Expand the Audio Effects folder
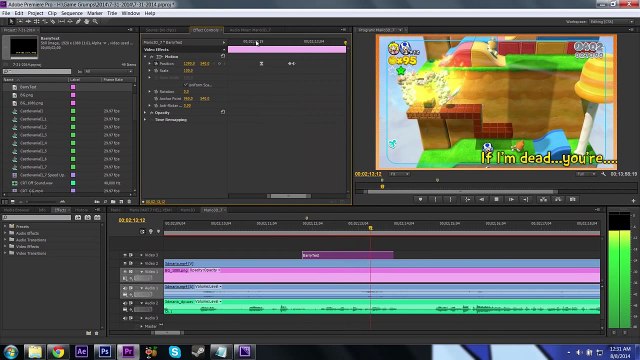 pyautogui.click(x=5, y=233)
